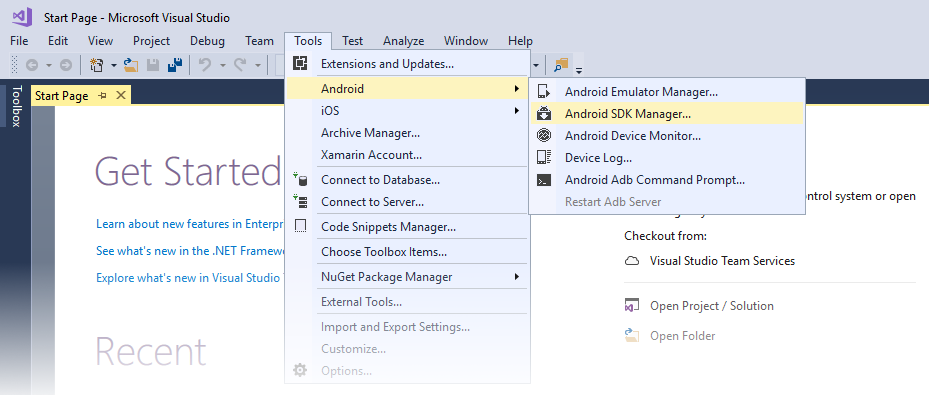Click the Device Log icon
This screenshot has height=395, width=929.
[x=544, y=158]
